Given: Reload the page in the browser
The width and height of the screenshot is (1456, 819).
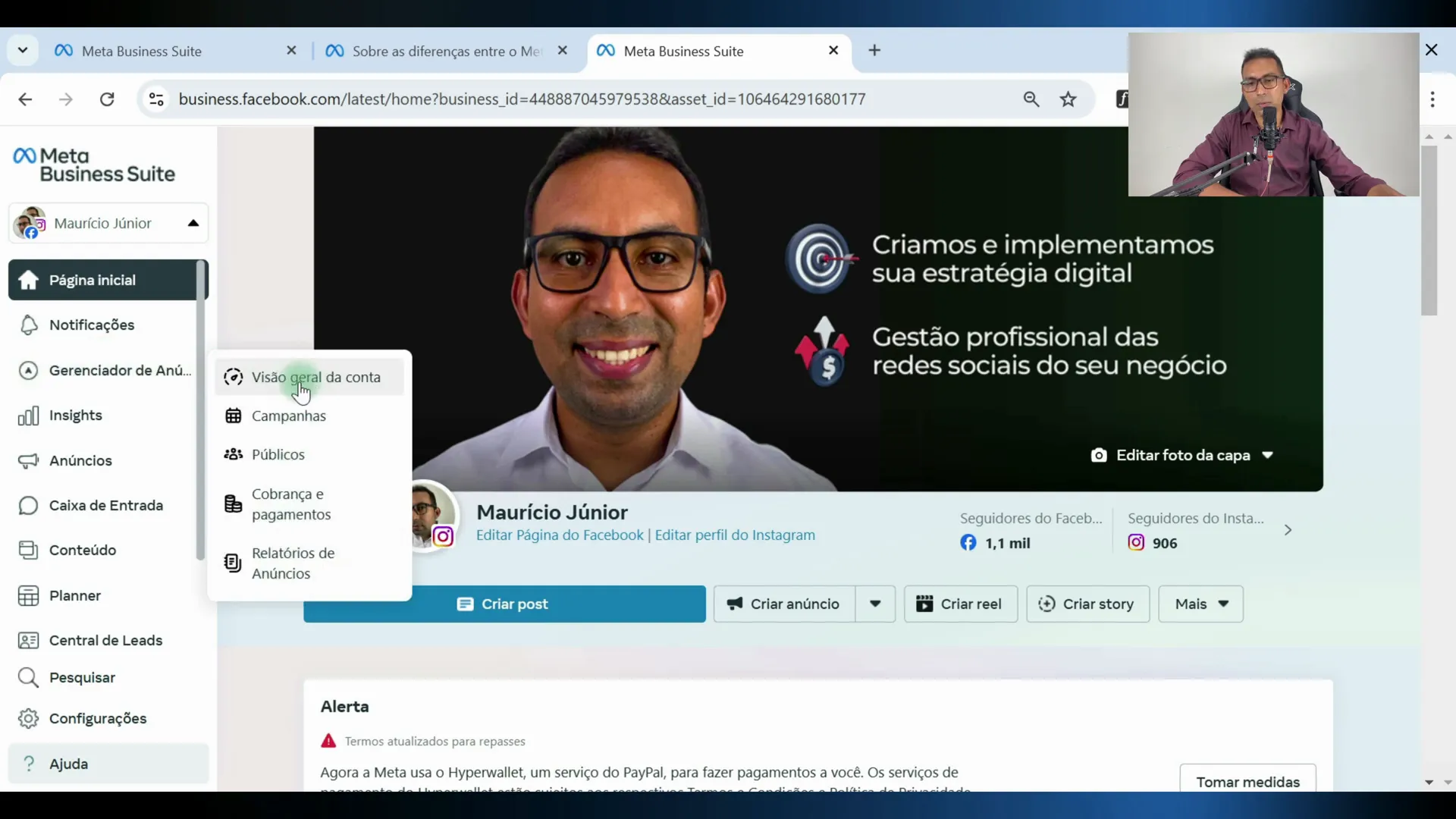Looking at the screenshot, I should click(107, 99).
